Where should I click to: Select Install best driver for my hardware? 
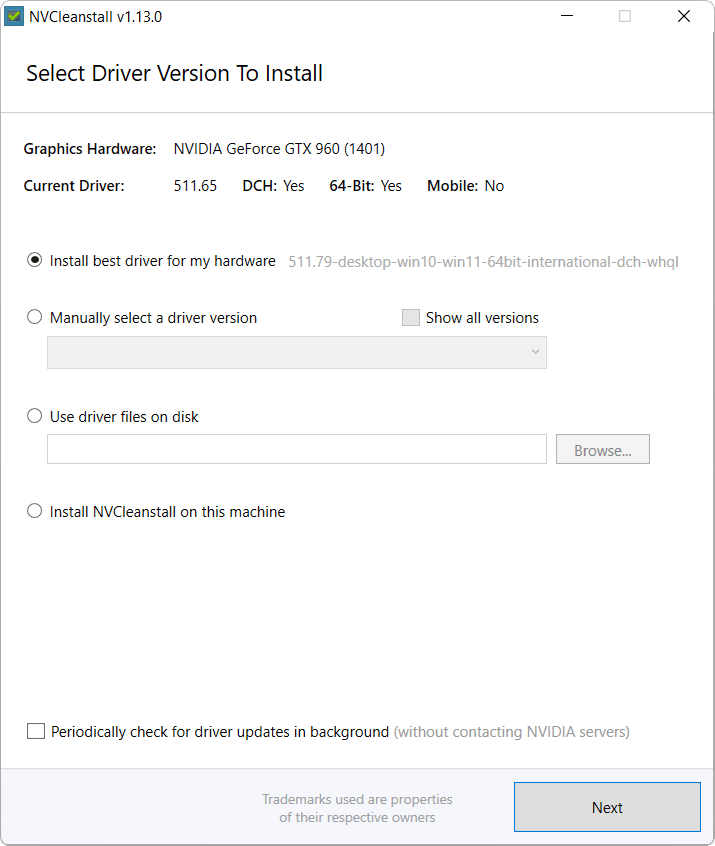coord(35,261)
